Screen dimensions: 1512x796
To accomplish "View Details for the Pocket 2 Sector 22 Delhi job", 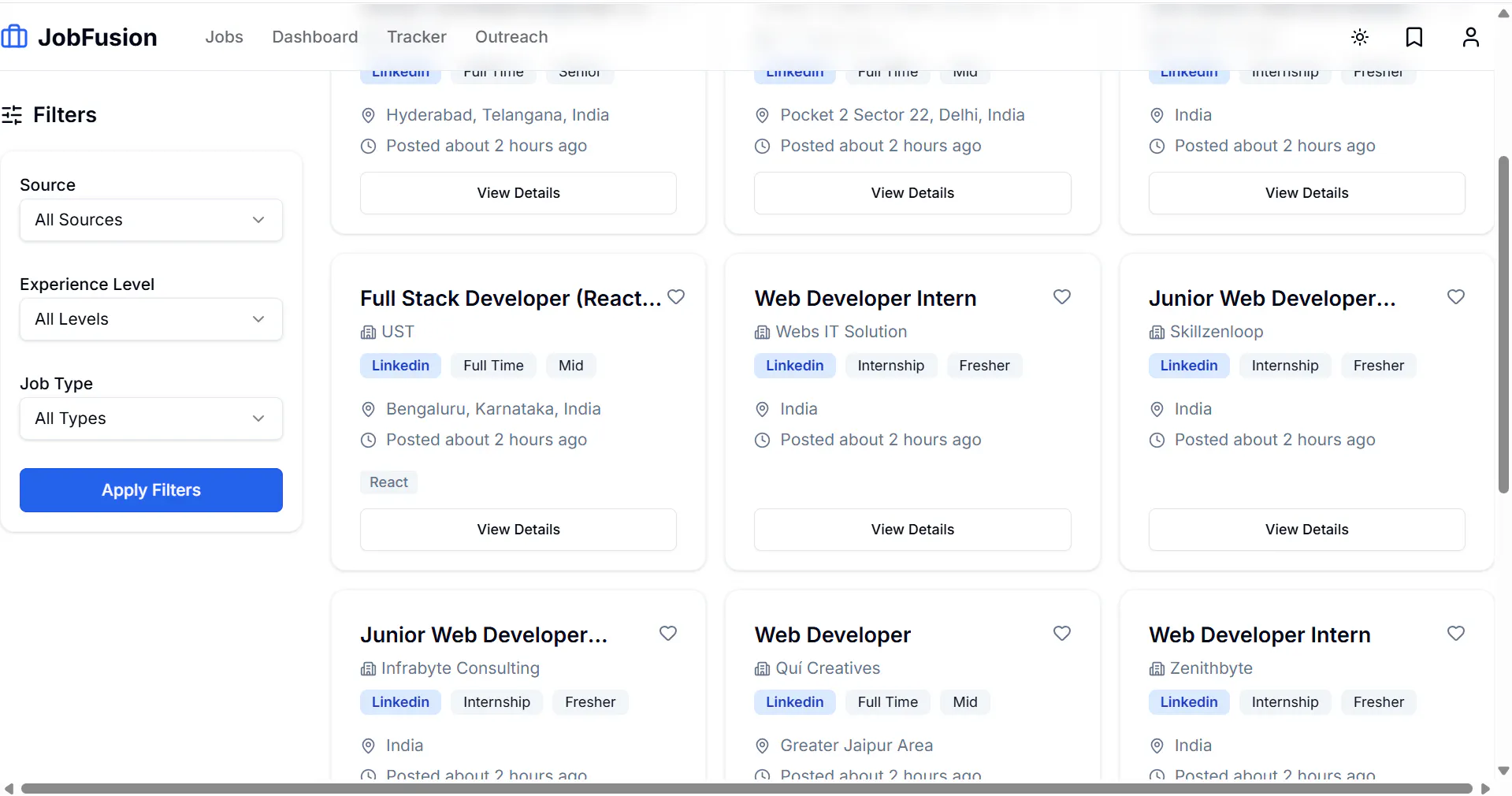I will click(912, 193).
